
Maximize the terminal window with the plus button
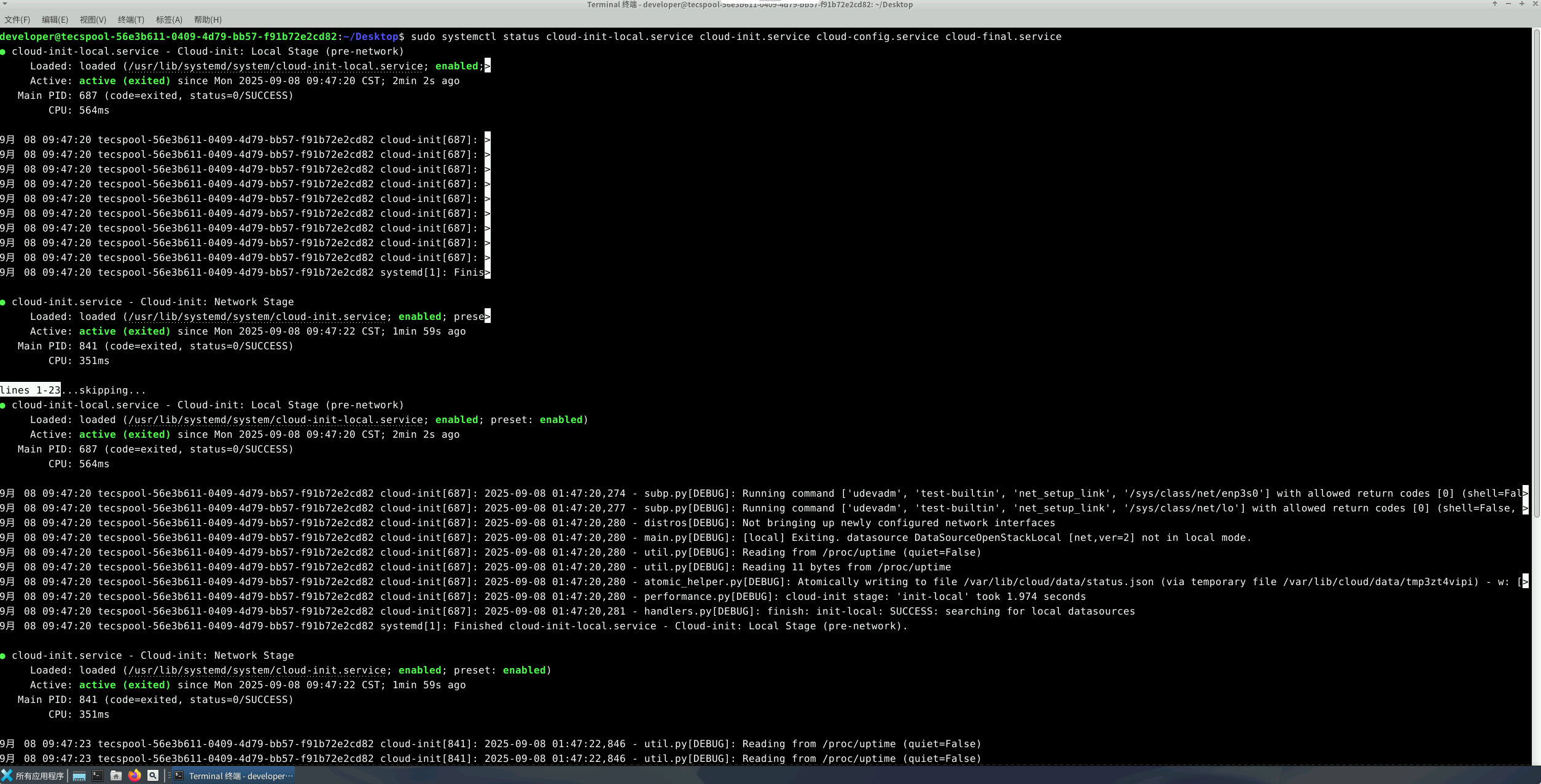click(1522, 4)
